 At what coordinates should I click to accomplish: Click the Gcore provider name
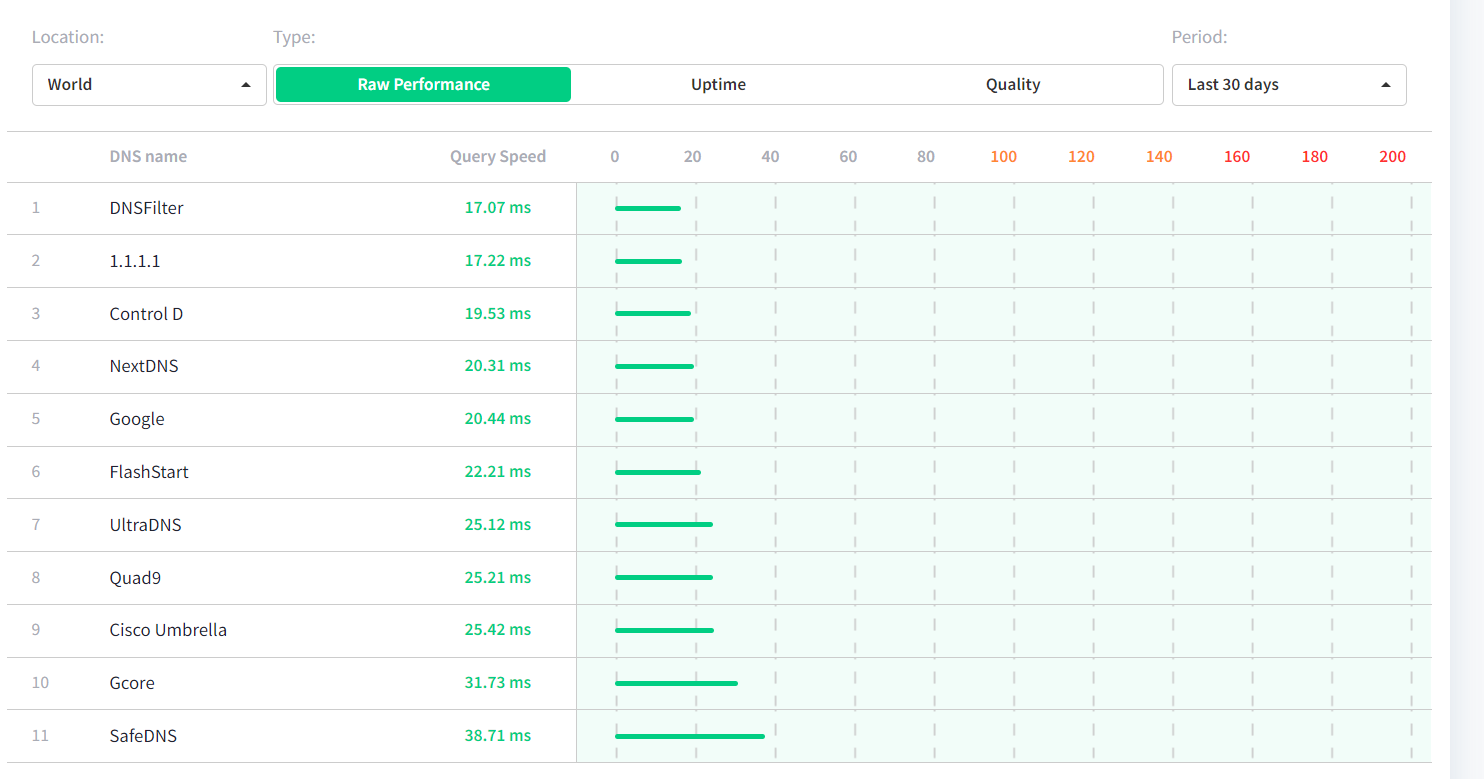[x=132, y=683]
